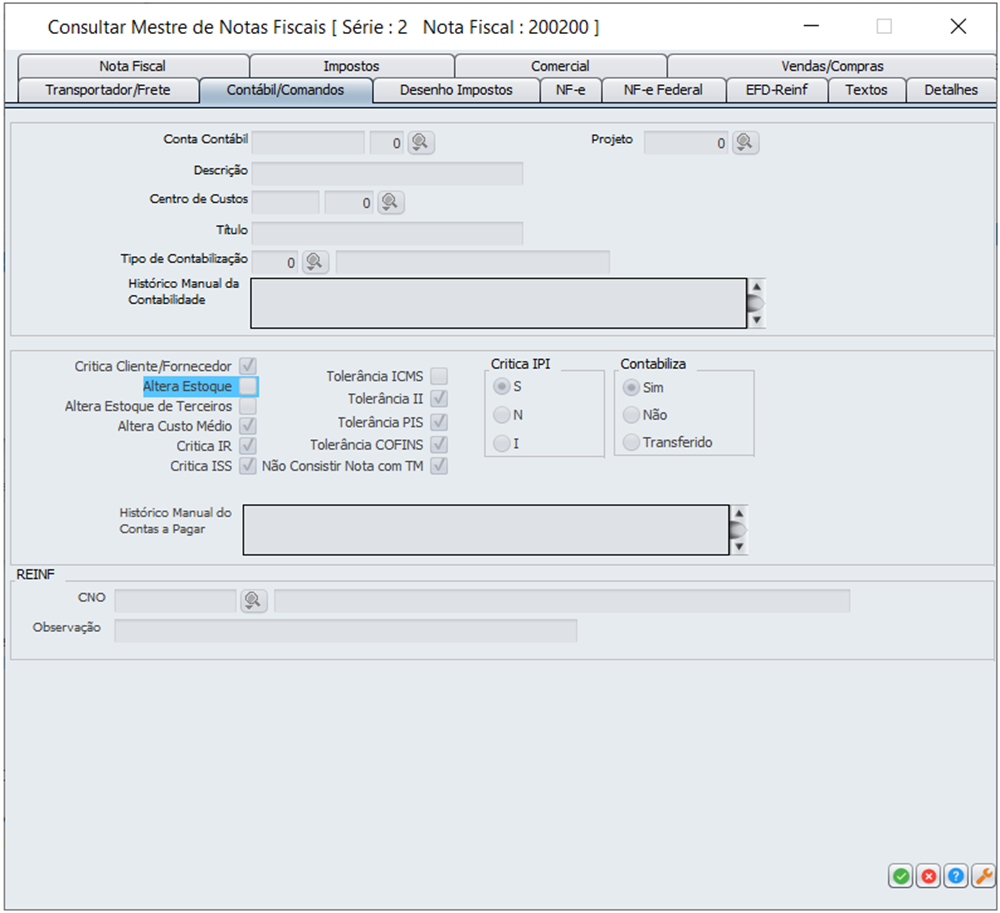Open NF-e Federal tab
Viewport: 1000px width, 913px height.
tap(663, 90)
